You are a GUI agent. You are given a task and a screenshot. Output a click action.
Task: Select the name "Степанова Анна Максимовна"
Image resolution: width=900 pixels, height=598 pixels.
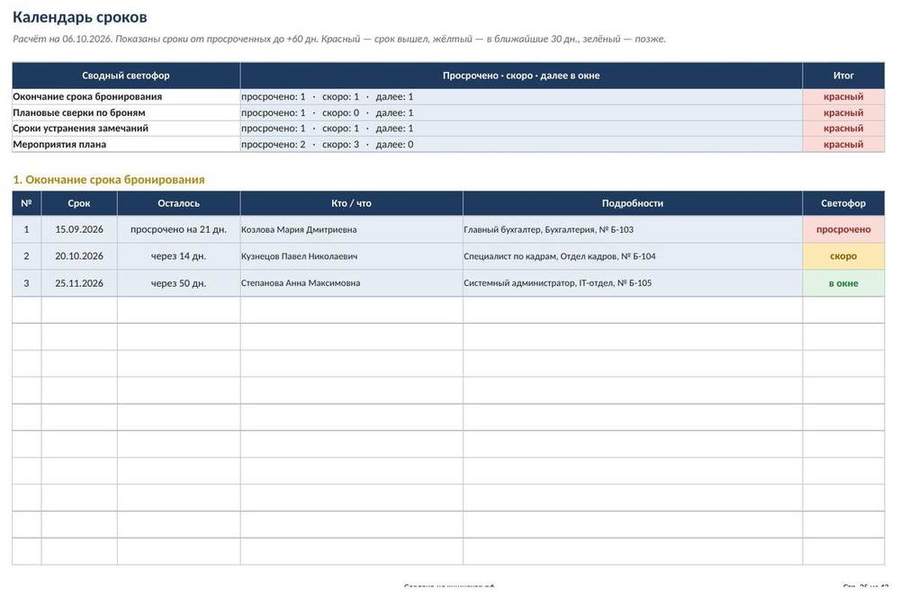(301, 283)
